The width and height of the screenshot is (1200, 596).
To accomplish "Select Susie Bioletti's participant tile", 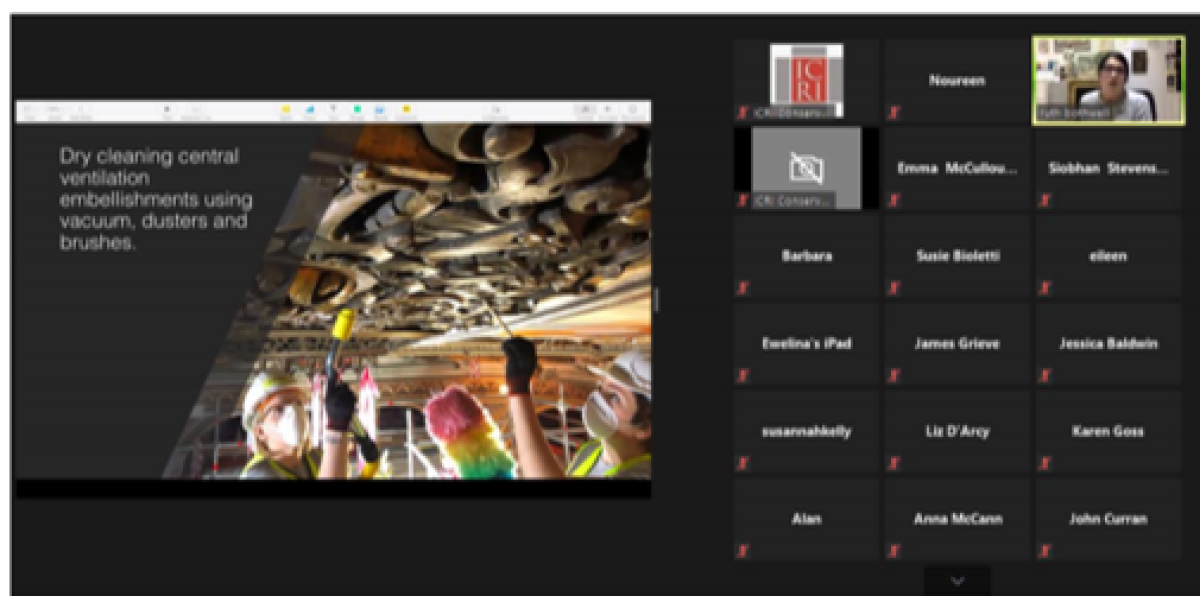I will coord(957,256).
